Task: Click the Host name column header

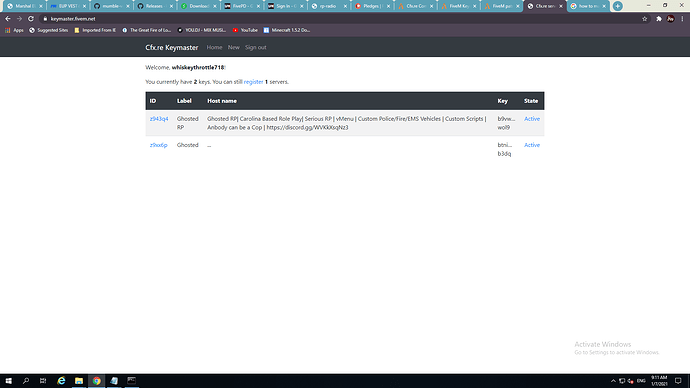Action: coord(222,101)
